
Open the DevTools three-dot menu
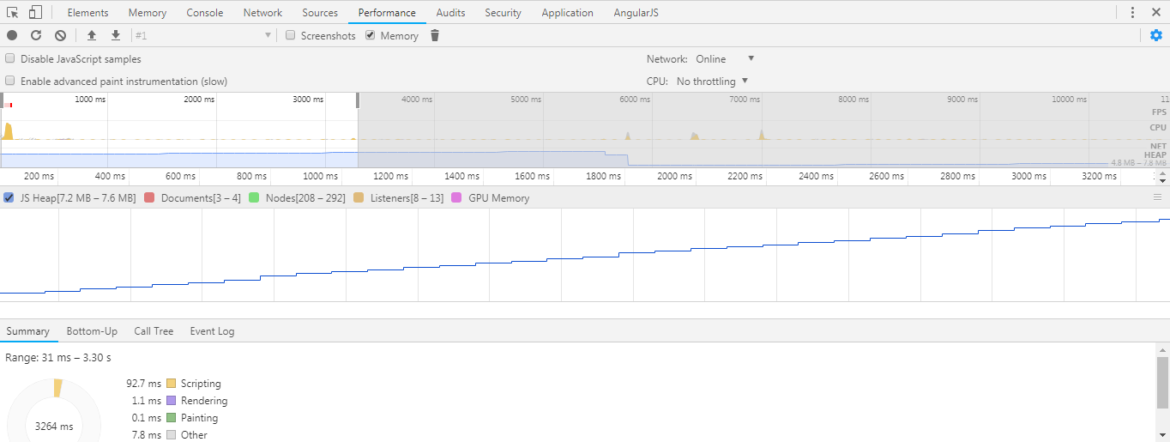coord(1132,13)
